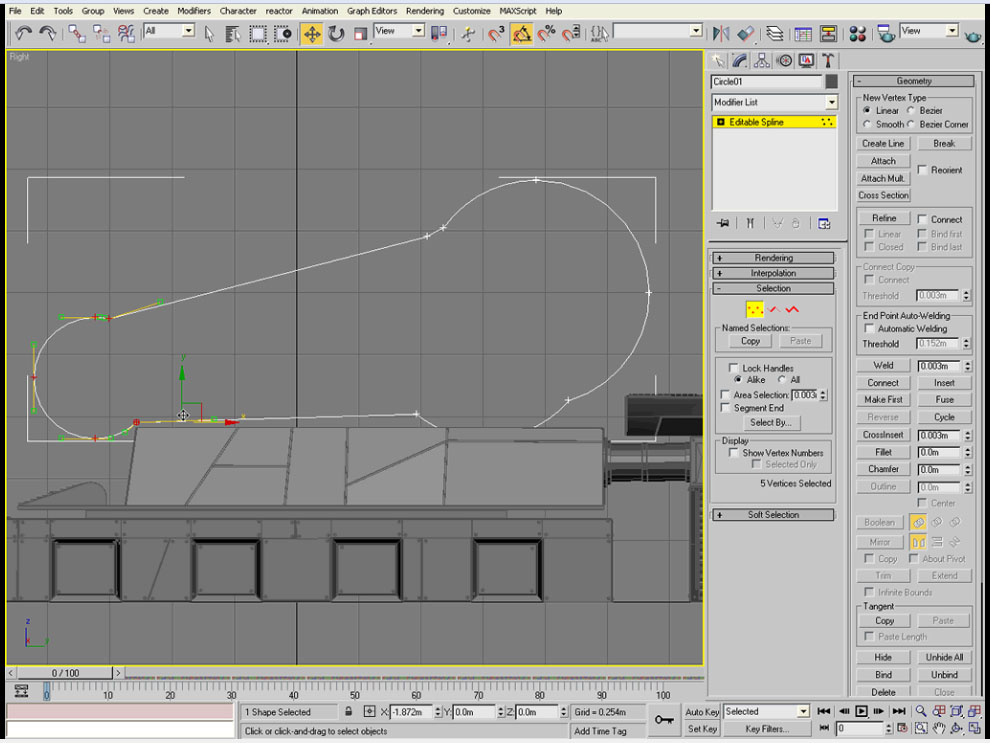Switch to the Hierarchy panel icon
The image size is (990, 743).
tap(761, 61)
